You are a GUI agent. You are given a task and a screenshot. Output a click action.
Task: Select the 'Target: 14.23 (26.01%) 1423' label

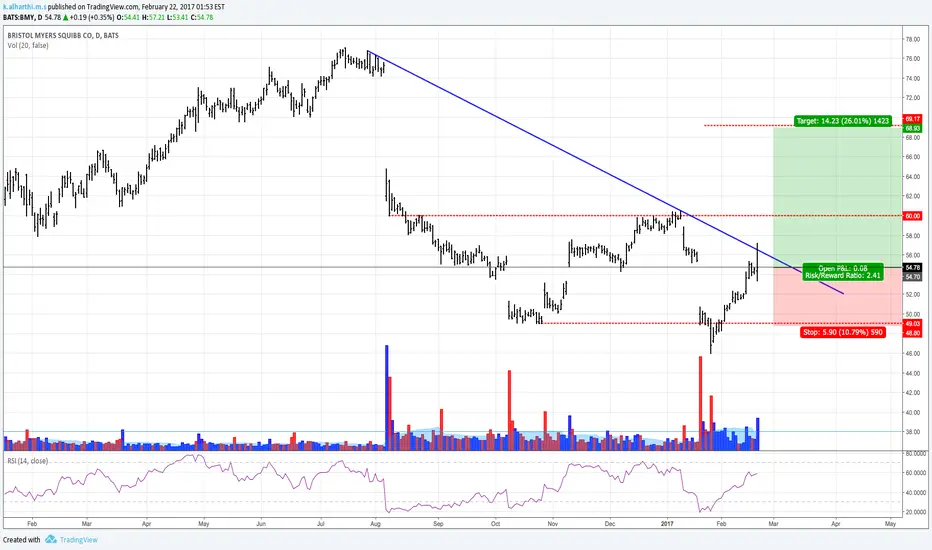[843, 121]
